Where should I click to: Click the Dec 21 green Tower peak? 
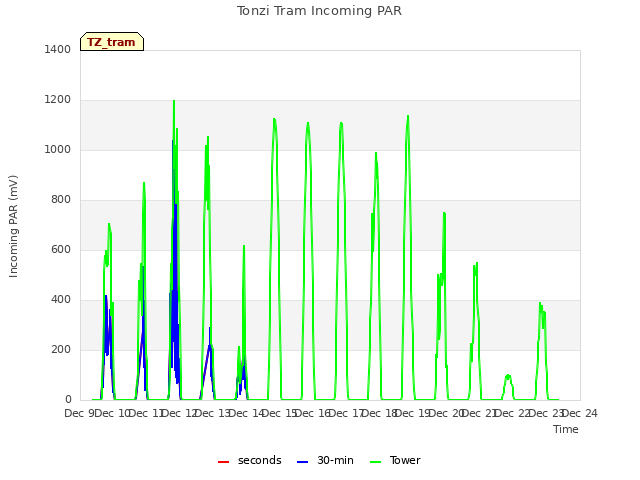[477, 263]
